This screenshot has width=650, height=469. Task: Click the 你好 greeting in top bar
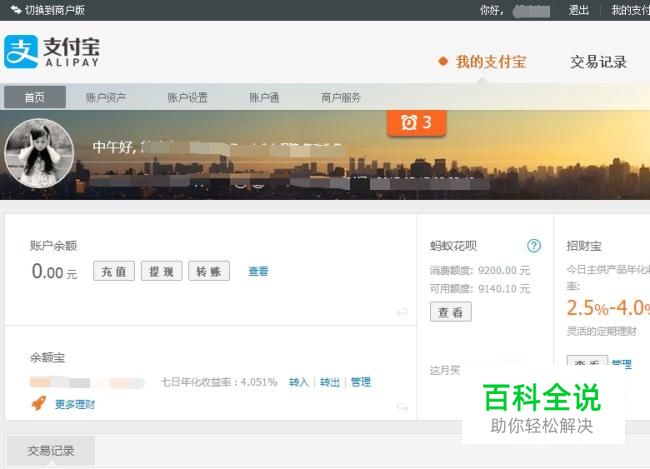click(491, 10)
